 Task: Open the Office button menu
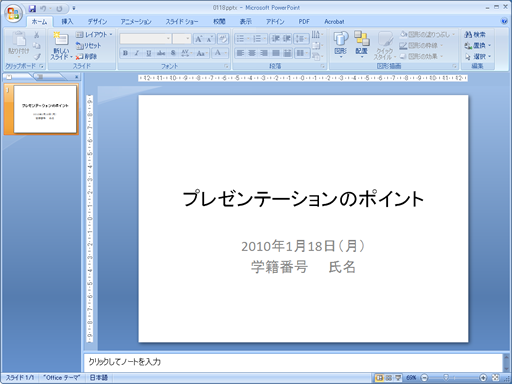coord(14,14)
